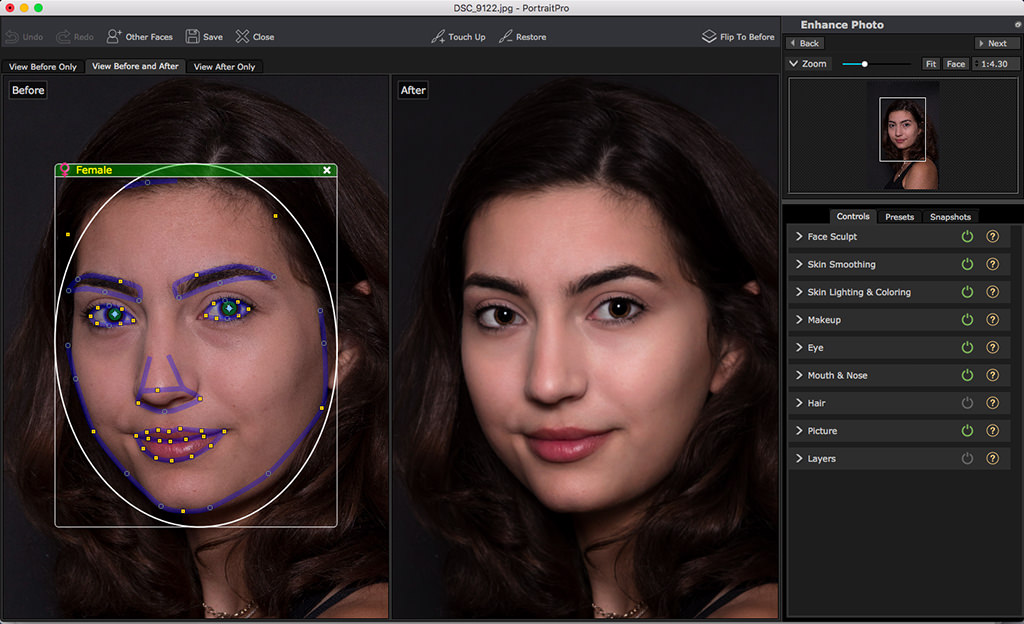Open help for Layers section
Image resolution: width=1024 pixels, height=624 pixels.
[992, 458]
